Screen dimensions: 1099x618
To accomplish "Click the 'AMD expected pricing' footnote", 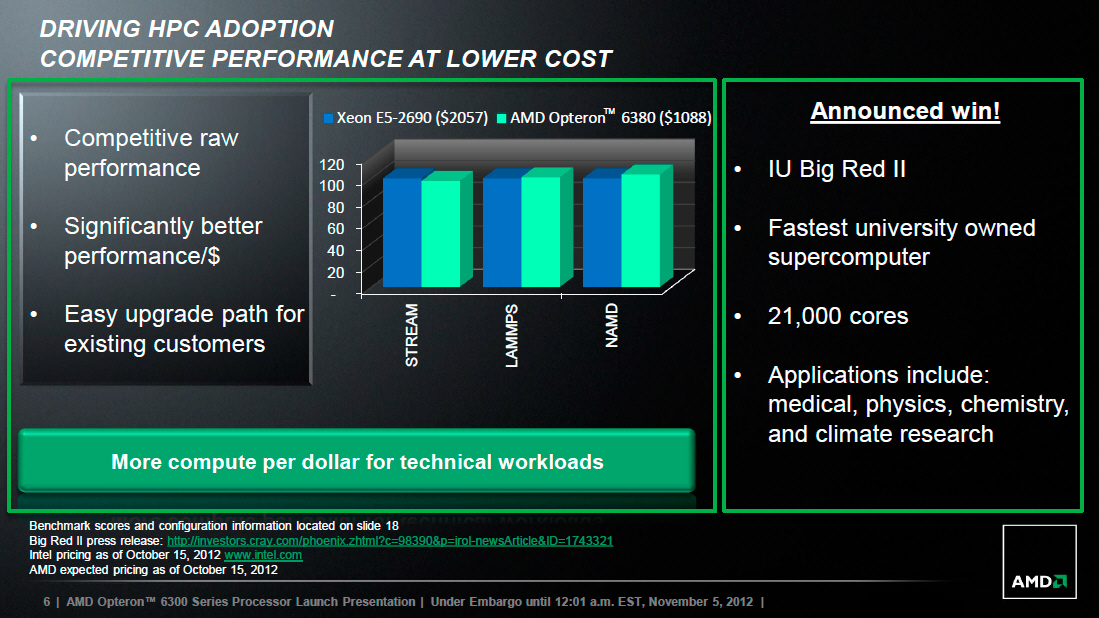I will tap(153, 570).
